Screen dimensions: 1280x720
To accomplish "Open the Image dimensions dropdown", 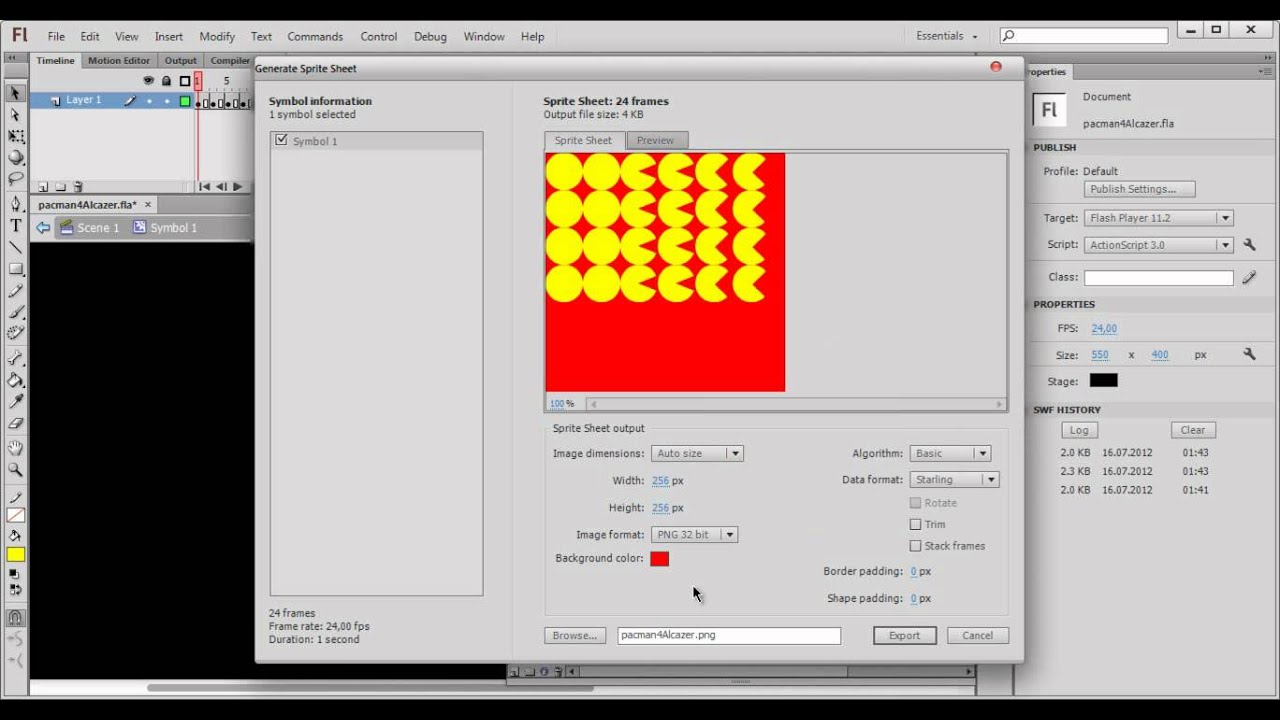I will tap(697, 453).
